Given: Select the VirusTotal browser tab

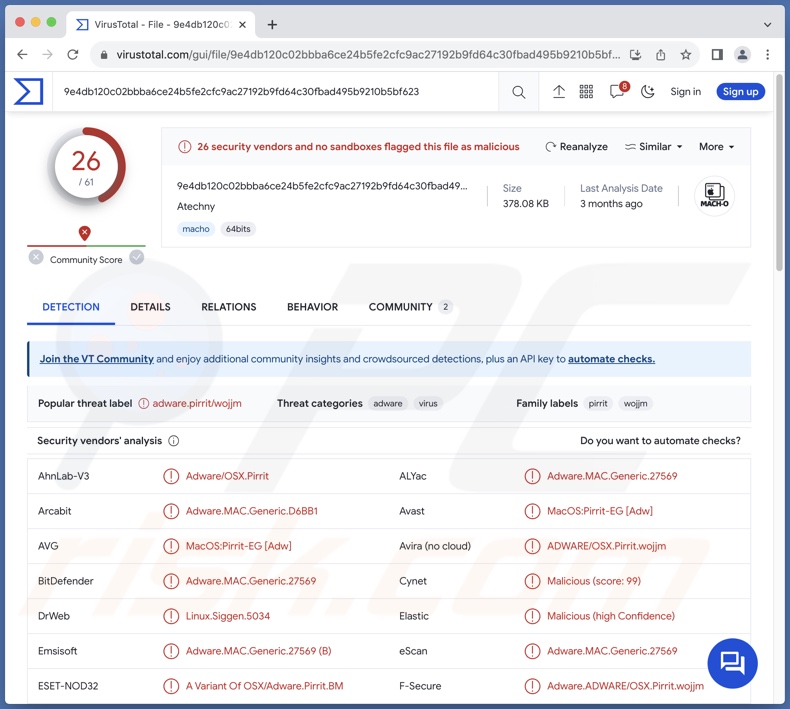Looking at the screenshot, I should click(x=160, y=25).
